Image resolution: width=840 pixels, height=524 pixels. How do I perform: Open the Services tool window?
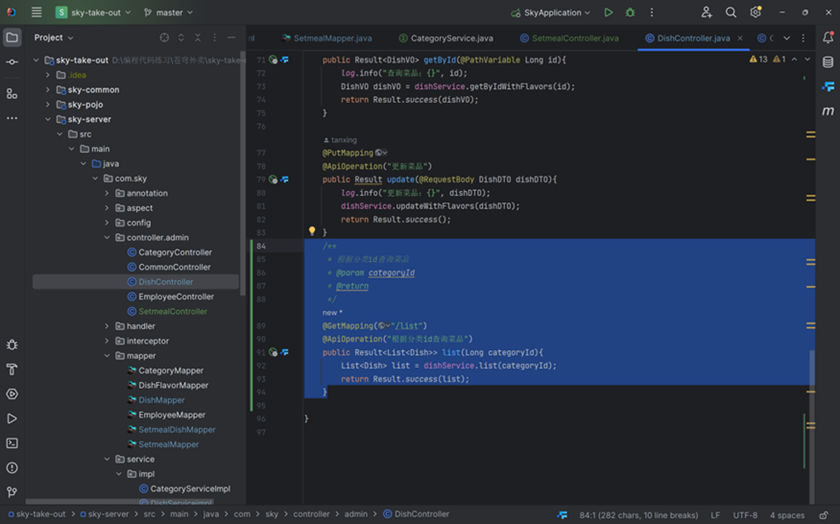[x=12, y=394]
